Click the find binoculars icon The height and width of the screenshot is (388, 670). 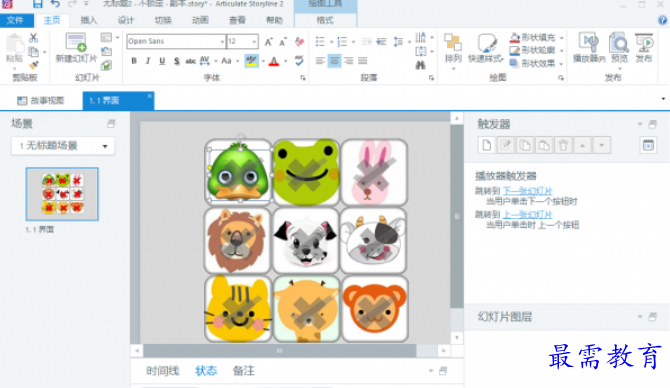[x=420, y=65]
